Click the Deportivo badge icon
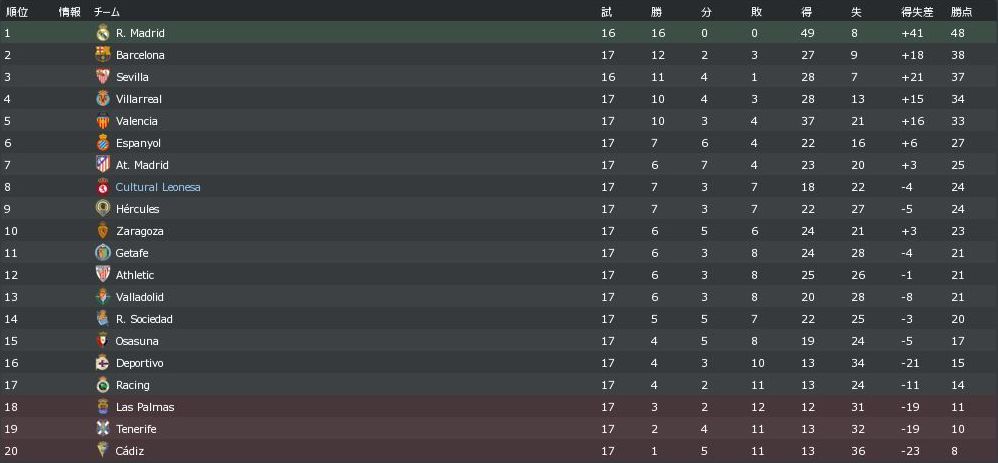998x463 pixels. [x=102, y=363]
